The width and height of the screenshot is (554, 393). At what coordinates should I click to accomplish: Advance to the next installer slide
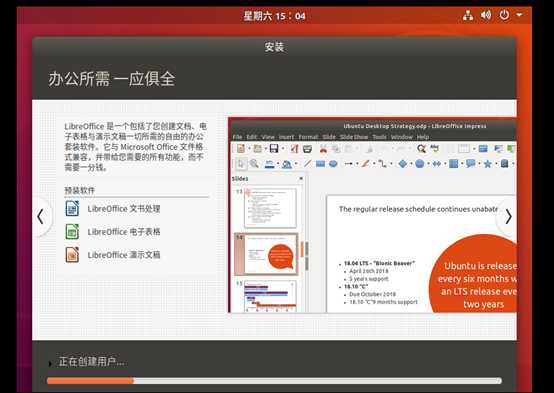(508, 217)
